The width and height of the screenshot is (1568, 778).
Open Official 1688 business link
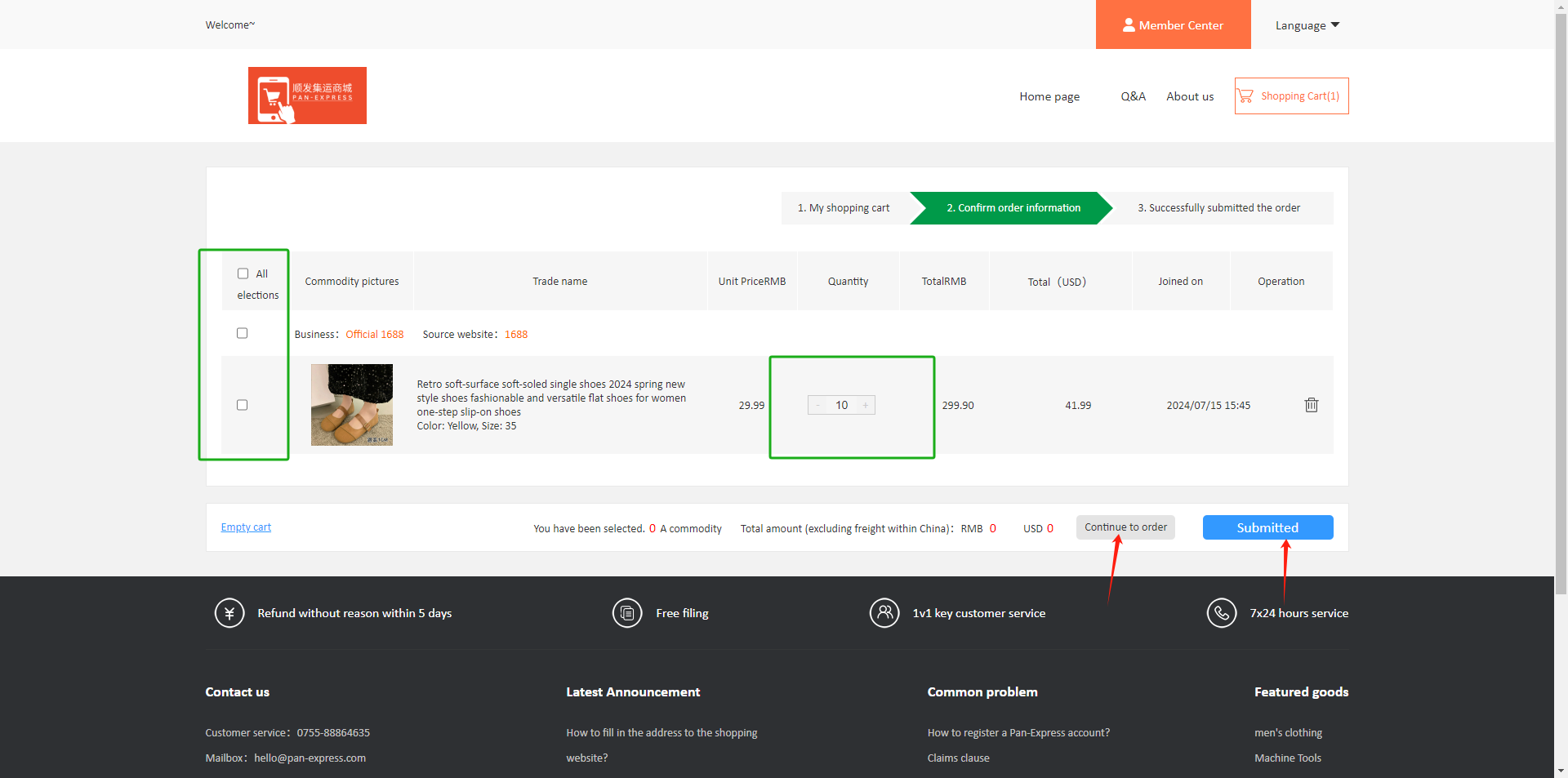click(375, 335)
